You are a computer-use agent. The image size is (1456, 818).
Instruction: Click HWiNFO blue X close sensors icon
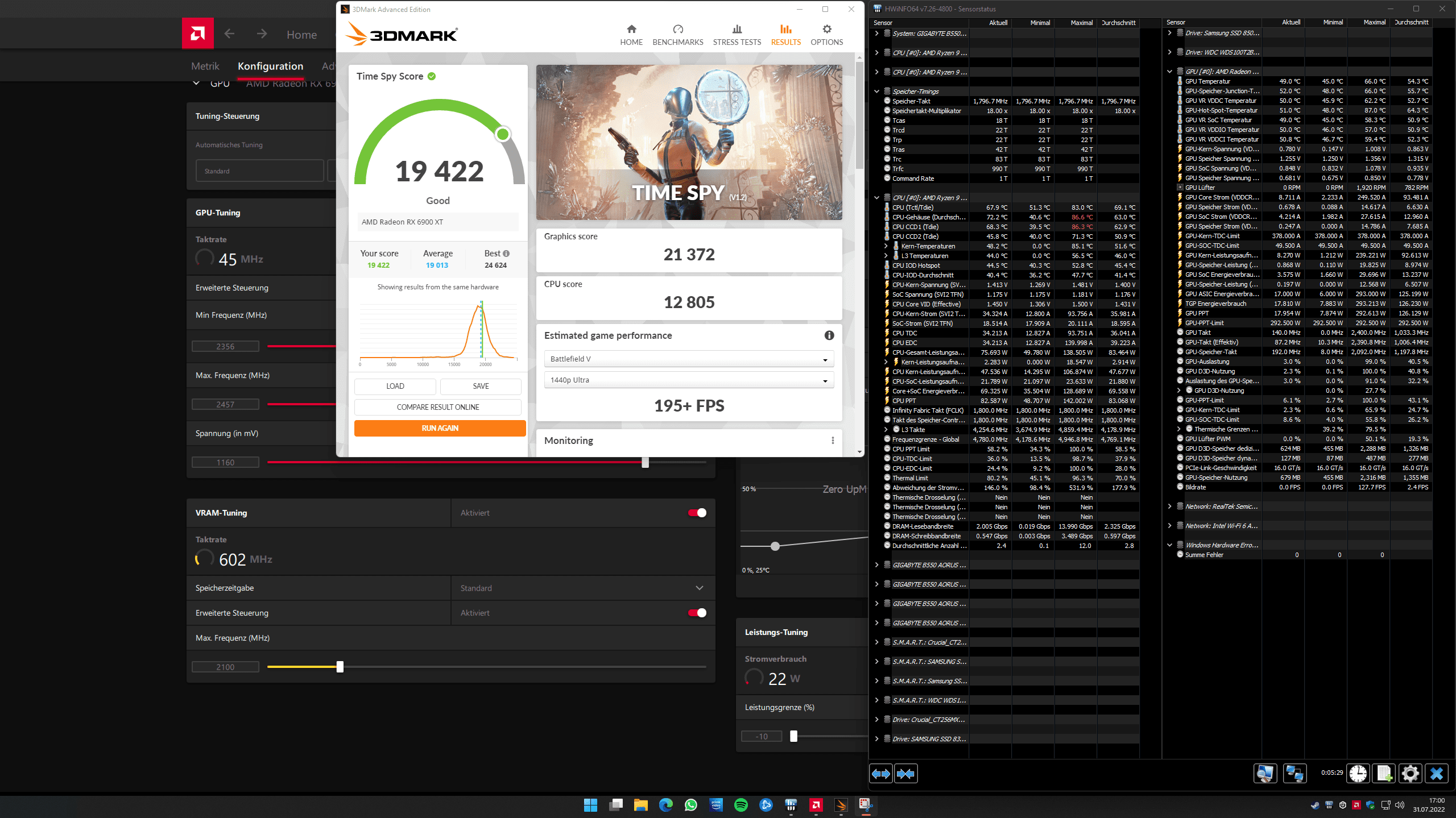(x=1437, y=773)
